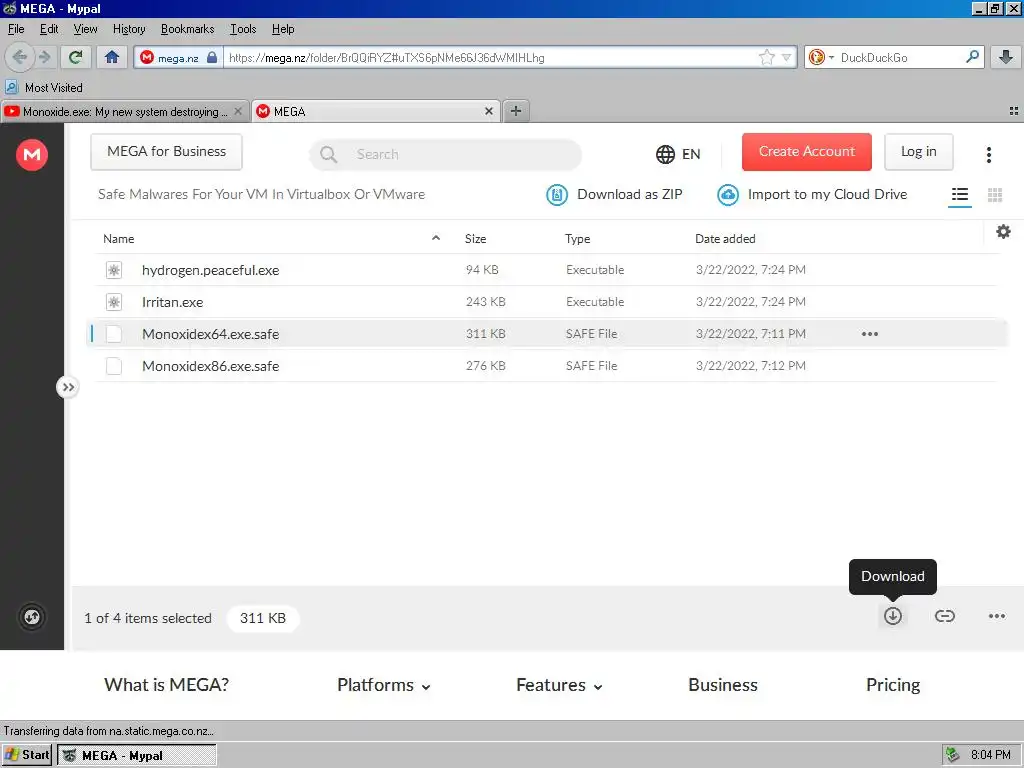Click Create Account button
Image resolution: width=1024 pixels, height=768 pixels.
tap(807, 152)
